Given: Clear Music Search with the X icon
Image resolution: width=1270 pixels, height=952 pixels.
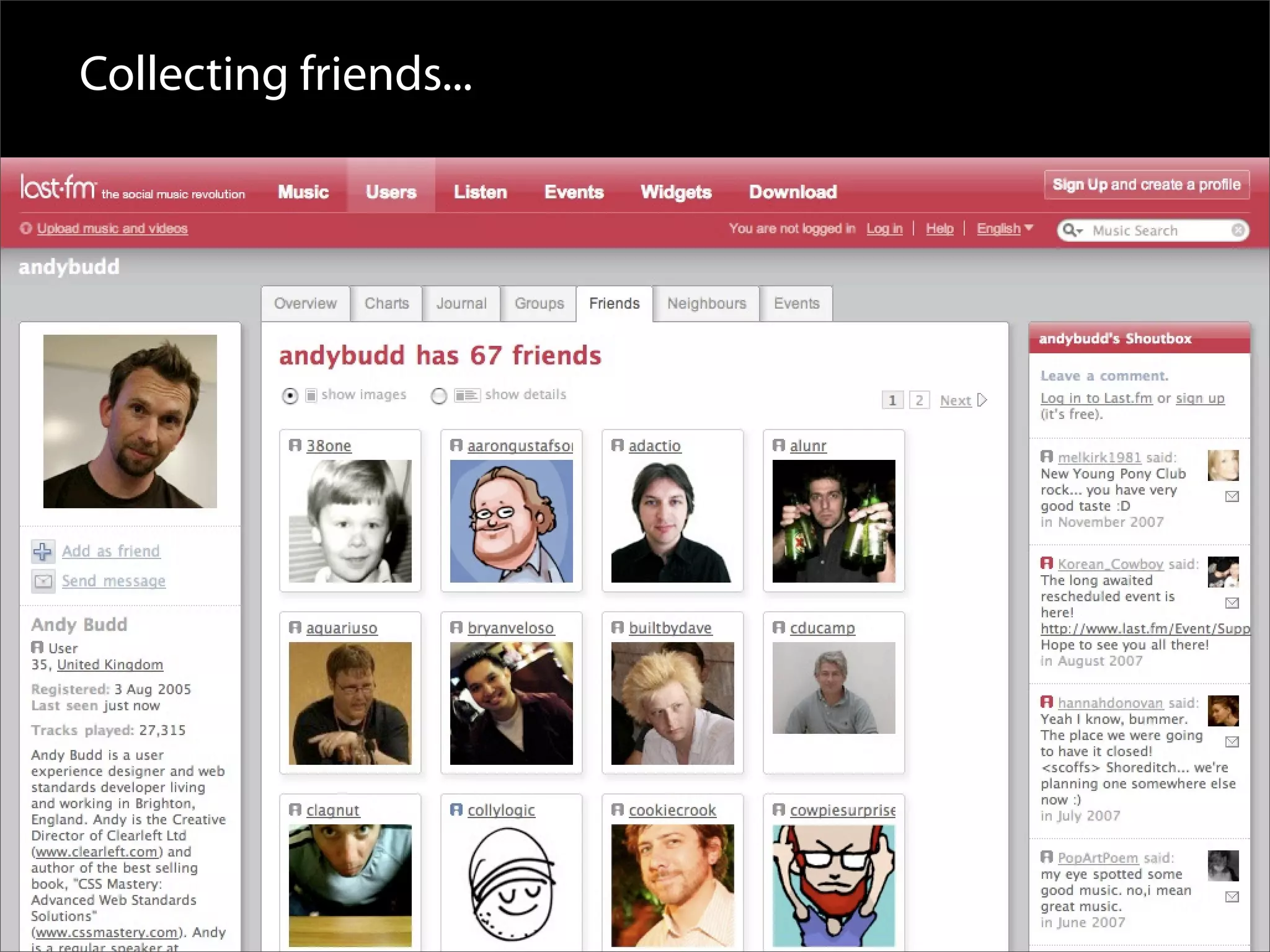Looking at the screenshot, I should [x=1238, y=231].
